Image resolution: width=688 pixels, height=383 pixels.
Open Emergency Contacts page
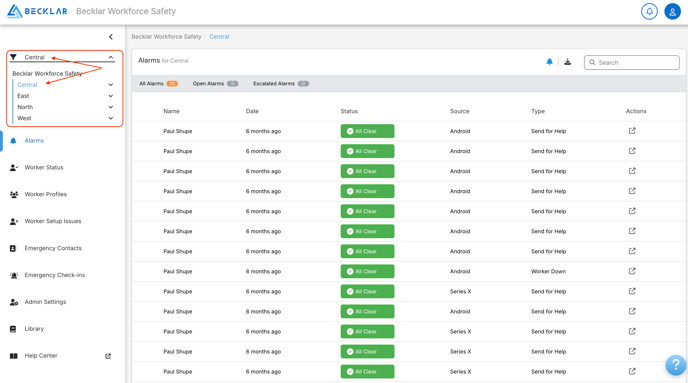click(x=53, y=248)
